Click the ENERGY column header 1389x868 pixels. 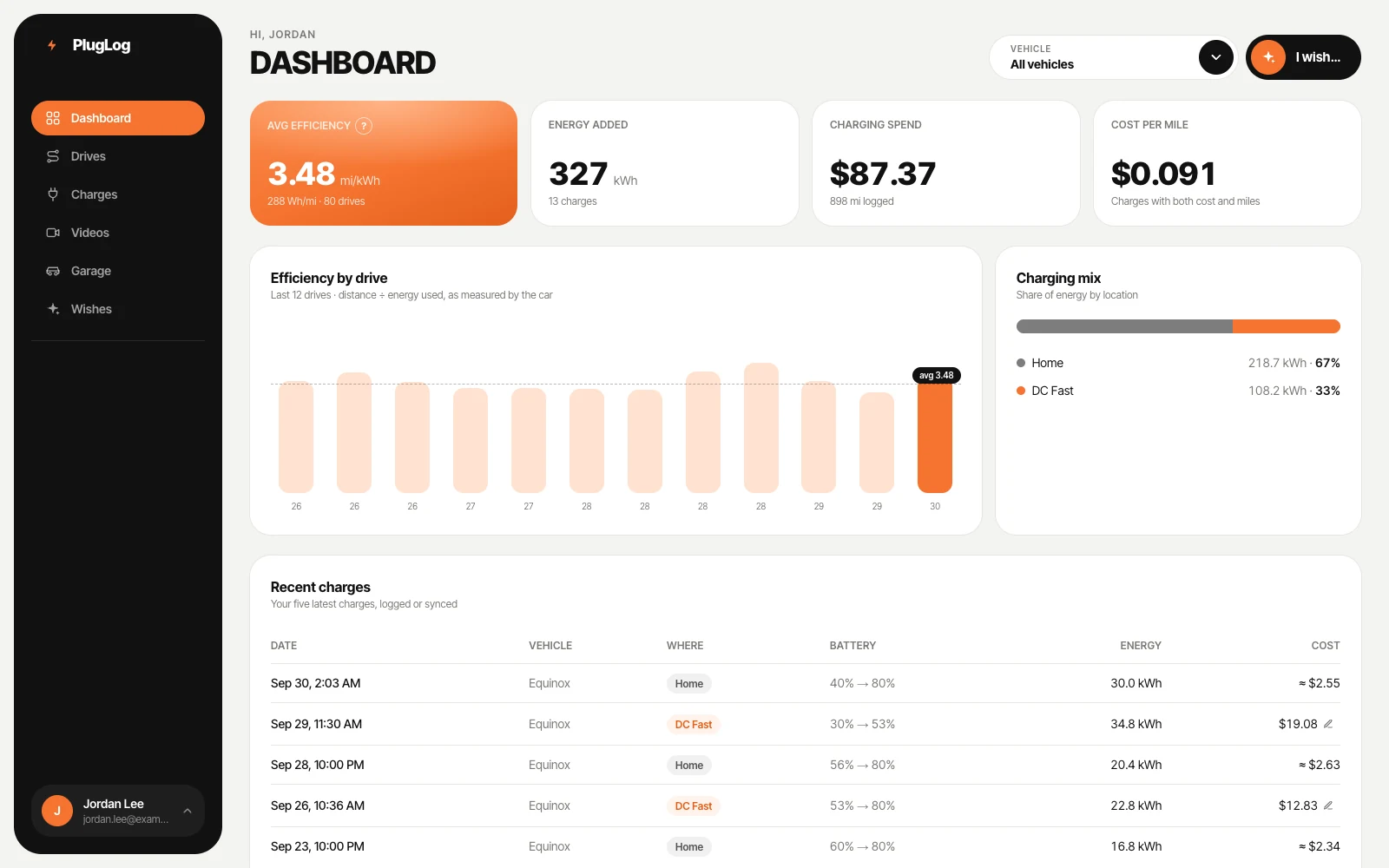(1141, 646)
